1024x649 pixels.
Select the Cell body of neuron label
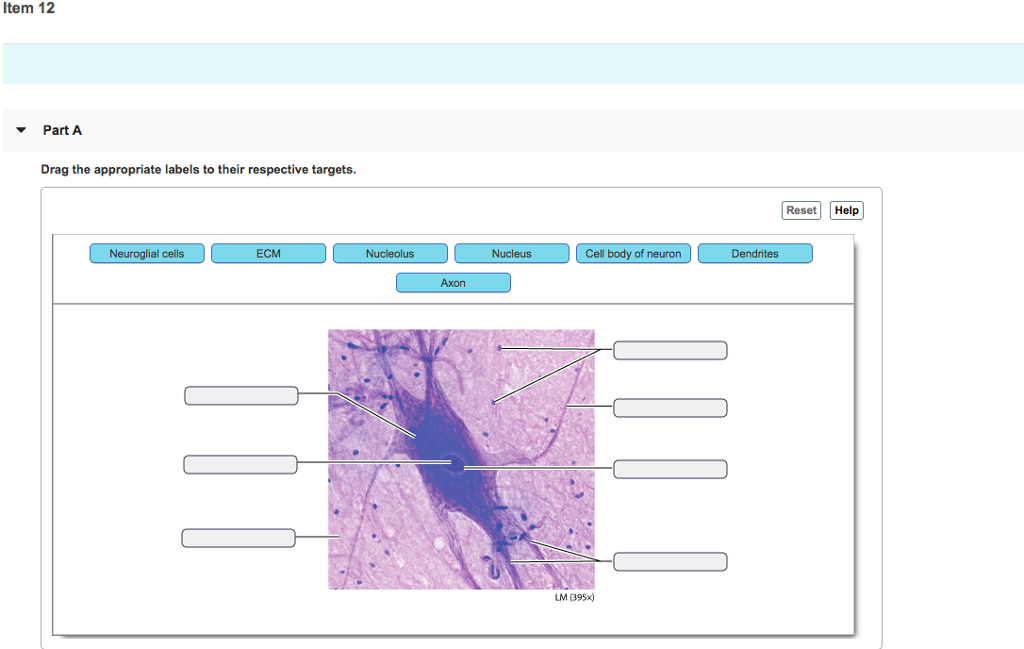point(633,254)
